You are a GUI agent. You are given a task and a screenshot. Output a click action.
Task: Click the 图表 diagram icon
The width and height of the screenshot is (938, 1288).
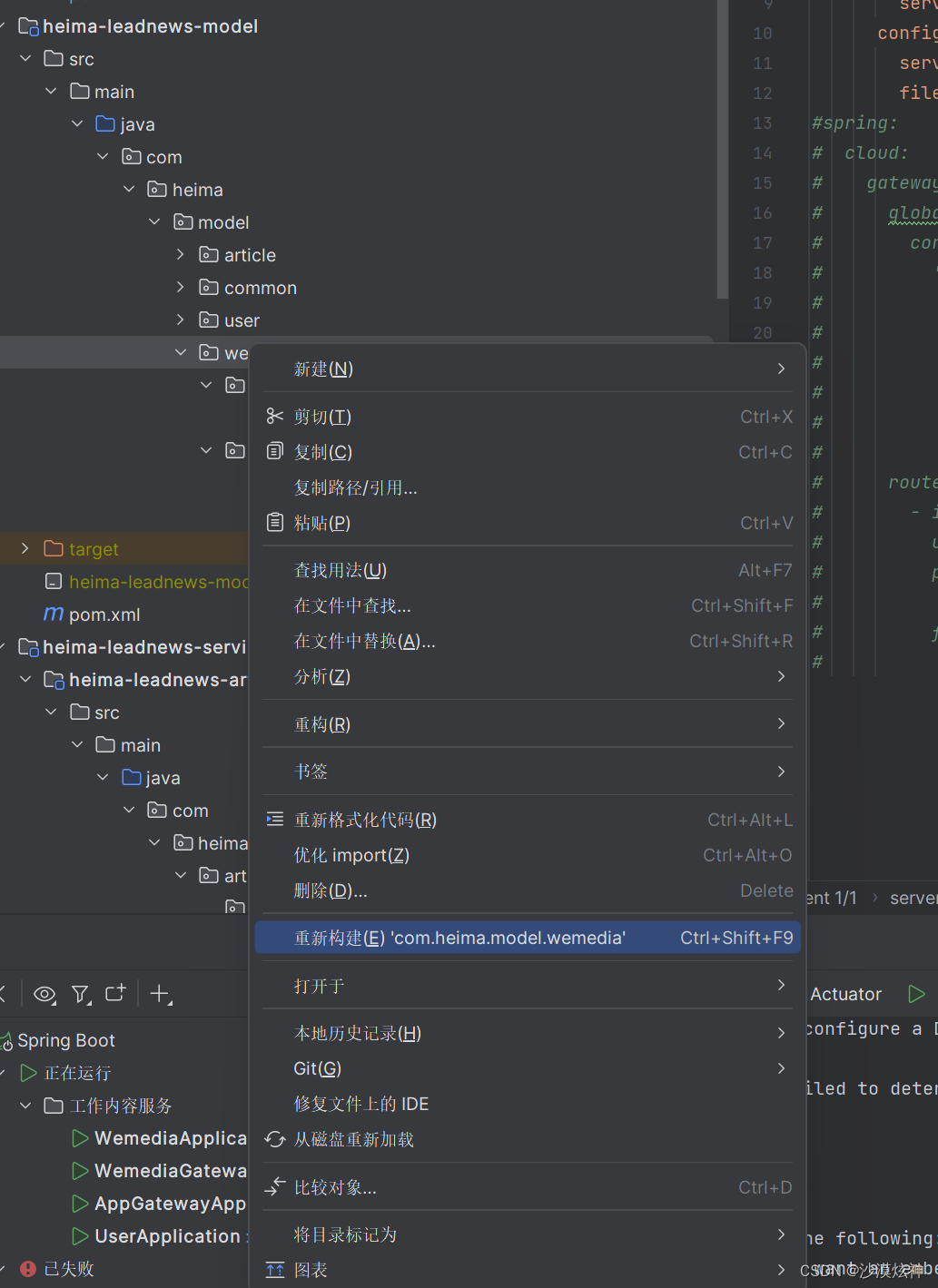coord(275,1270)
